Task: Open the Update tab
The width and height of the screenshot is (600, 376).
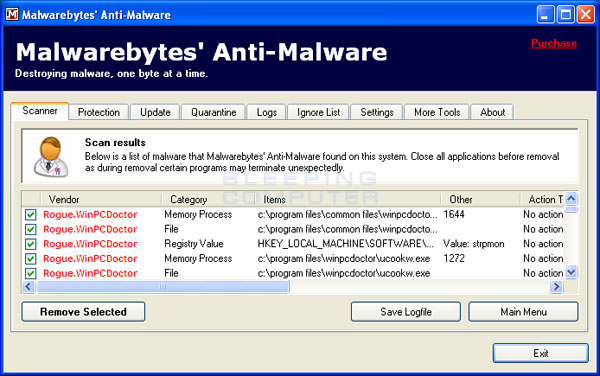Action: click(155, 112)
